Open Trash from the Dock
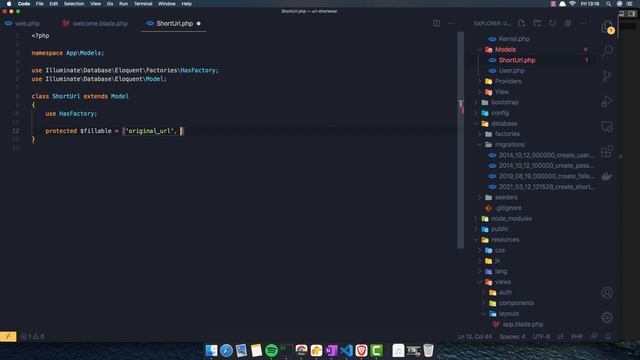The image size is (640, 360). coord(428,350)
